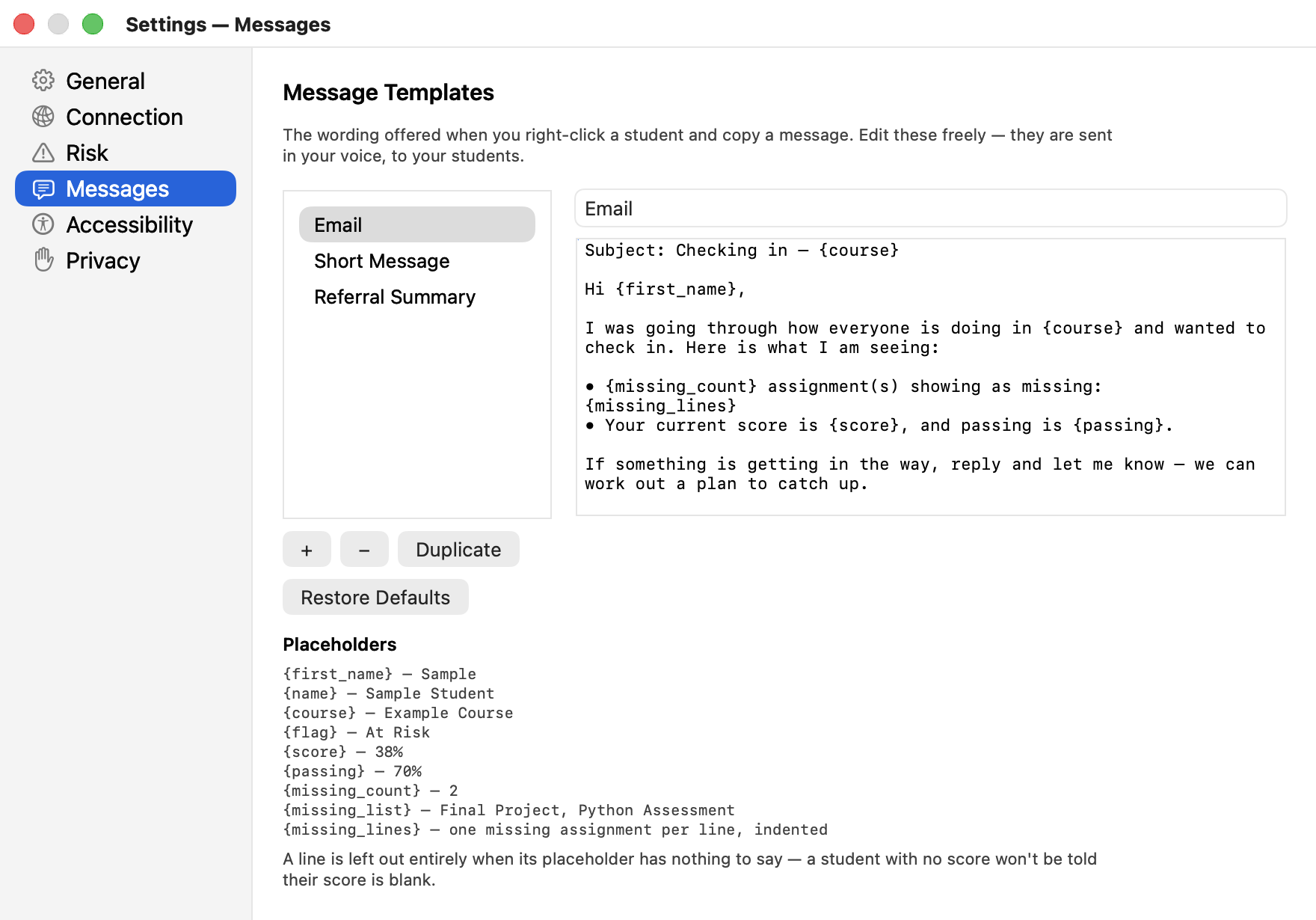
Task: Click the '{missing_lines}' line in the template body
Action: [x=660, y=405]
